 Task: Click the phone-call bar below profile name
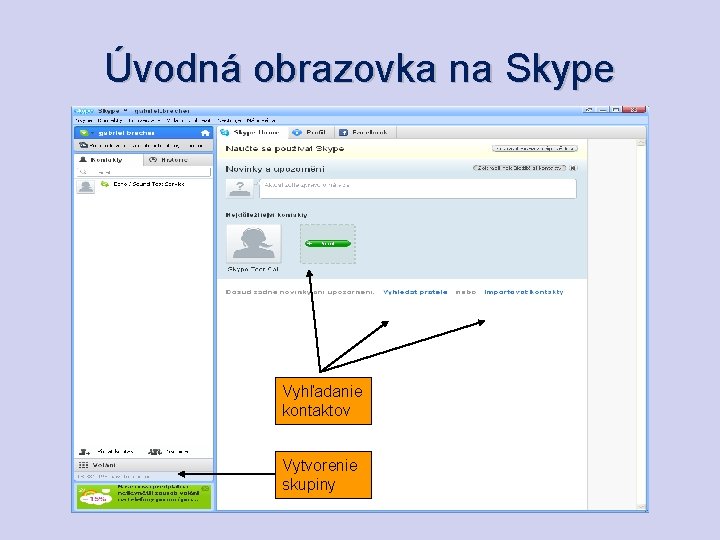[144, 146]
